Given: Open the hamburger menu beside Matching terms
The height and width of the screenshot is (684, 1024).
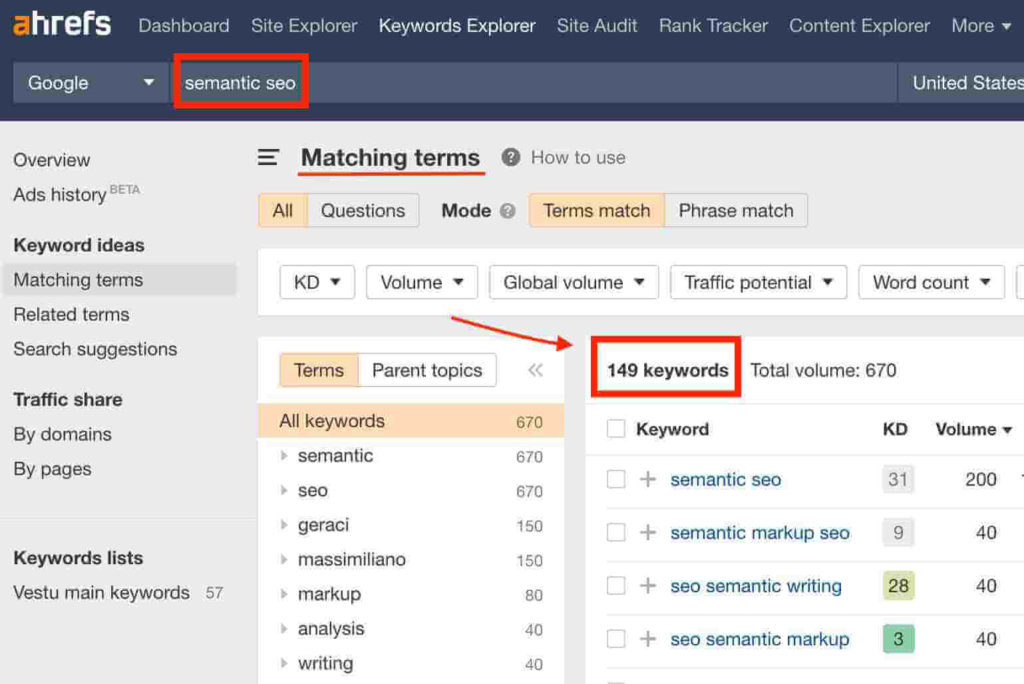Looking at the screenshot, I should (x=268, y=157).
